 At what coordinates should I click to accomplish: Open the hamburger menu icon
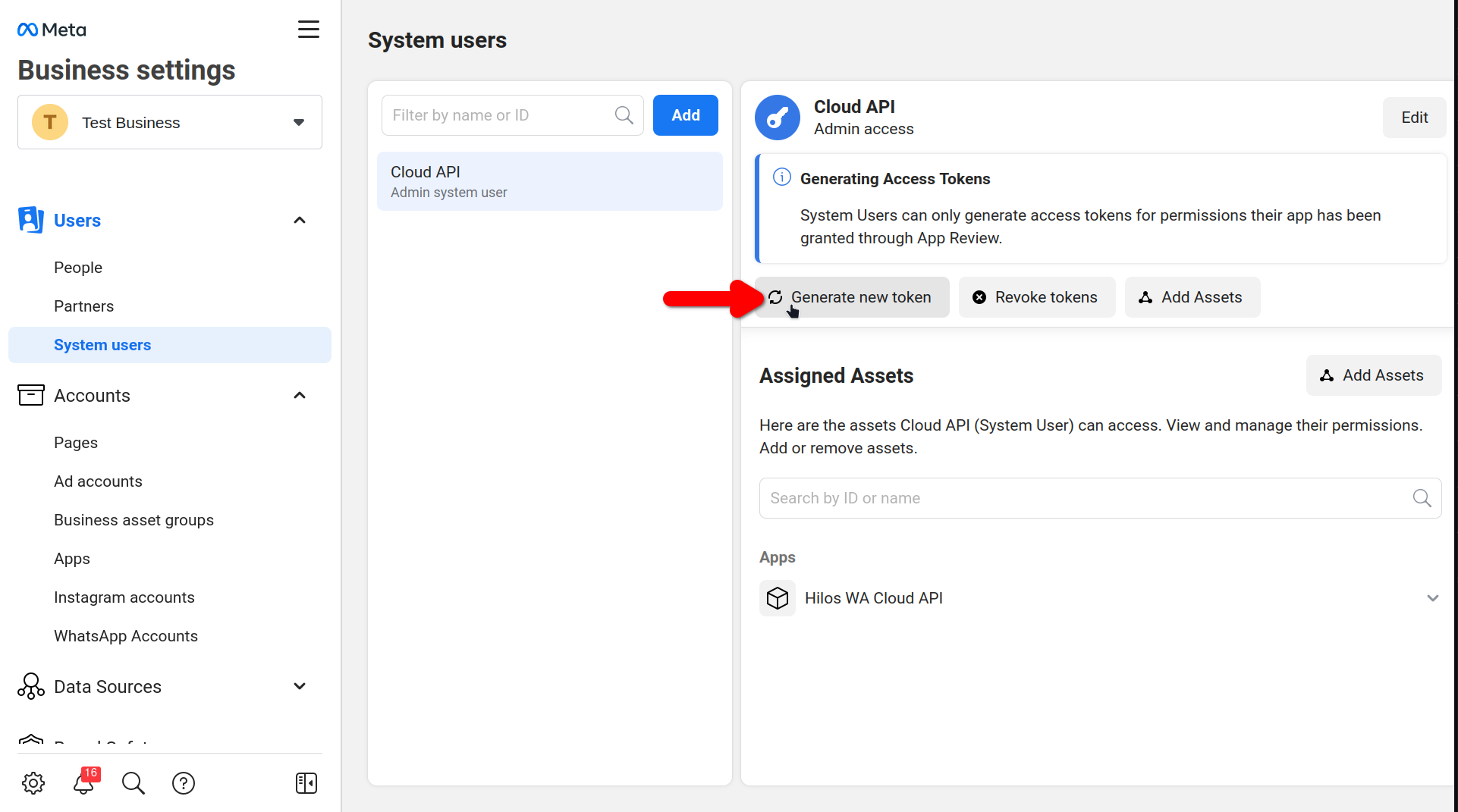308,30
